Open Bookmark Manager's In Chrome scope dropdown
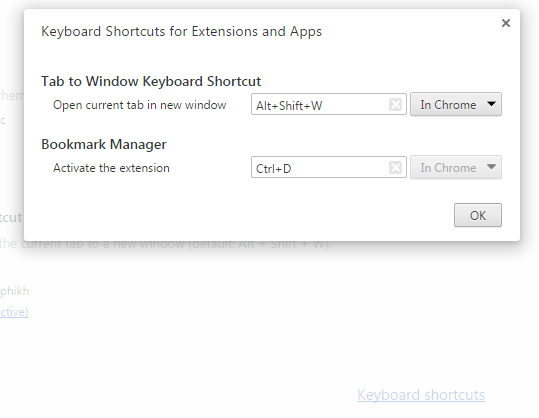The height and width of the screenshot is (418, 539). coord(456,167)
